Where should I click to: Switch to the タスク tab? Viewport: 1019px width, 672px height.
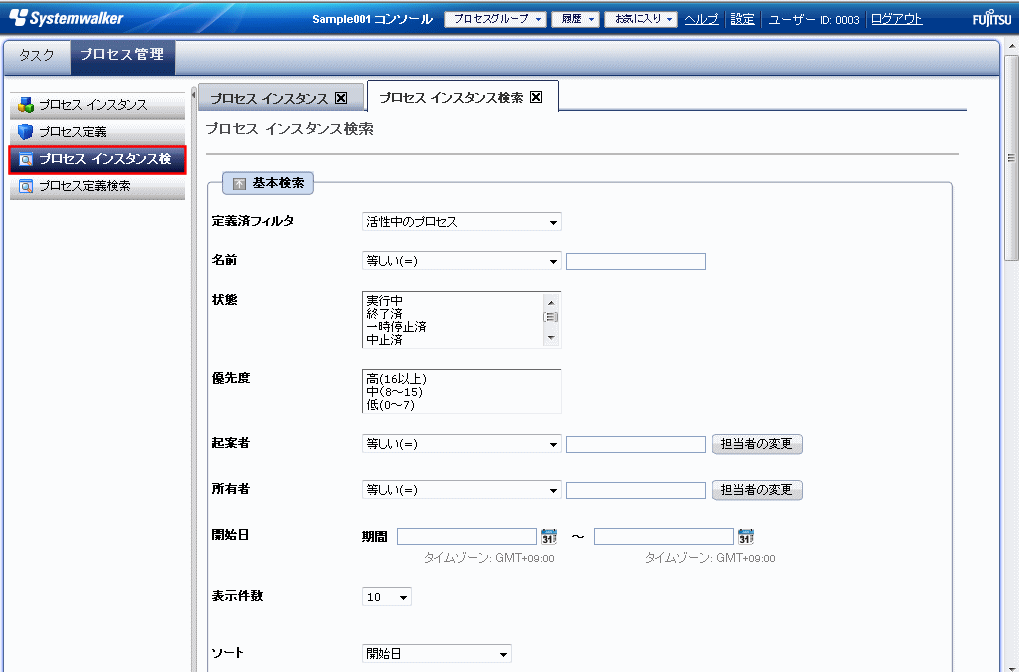[37, 56]
